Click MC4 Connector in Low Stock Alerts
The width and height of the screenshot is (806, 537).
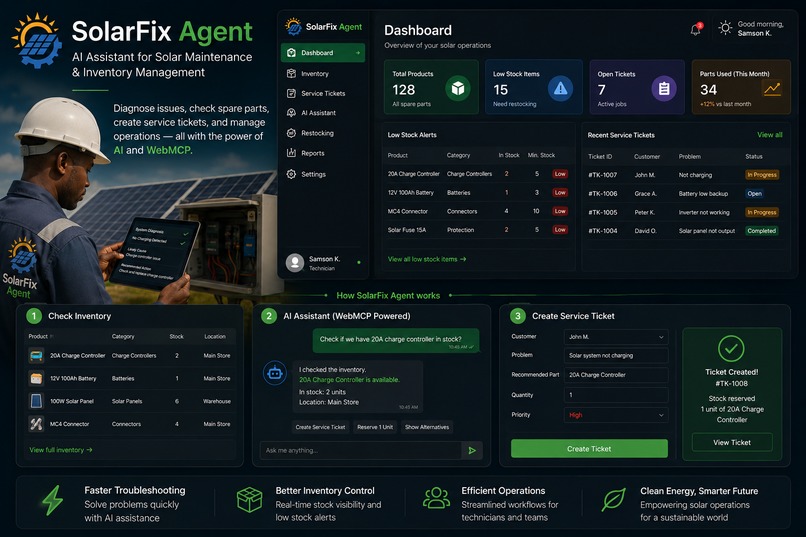[x=408, y=211]
